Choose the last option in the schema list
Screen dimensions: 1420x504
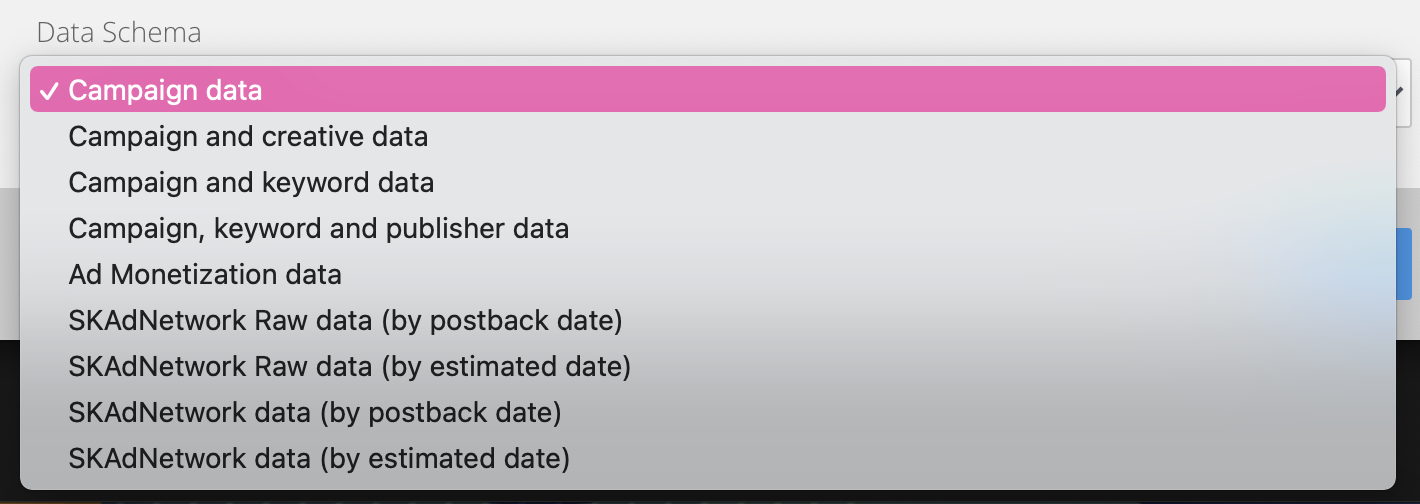(x=319, y=459)
